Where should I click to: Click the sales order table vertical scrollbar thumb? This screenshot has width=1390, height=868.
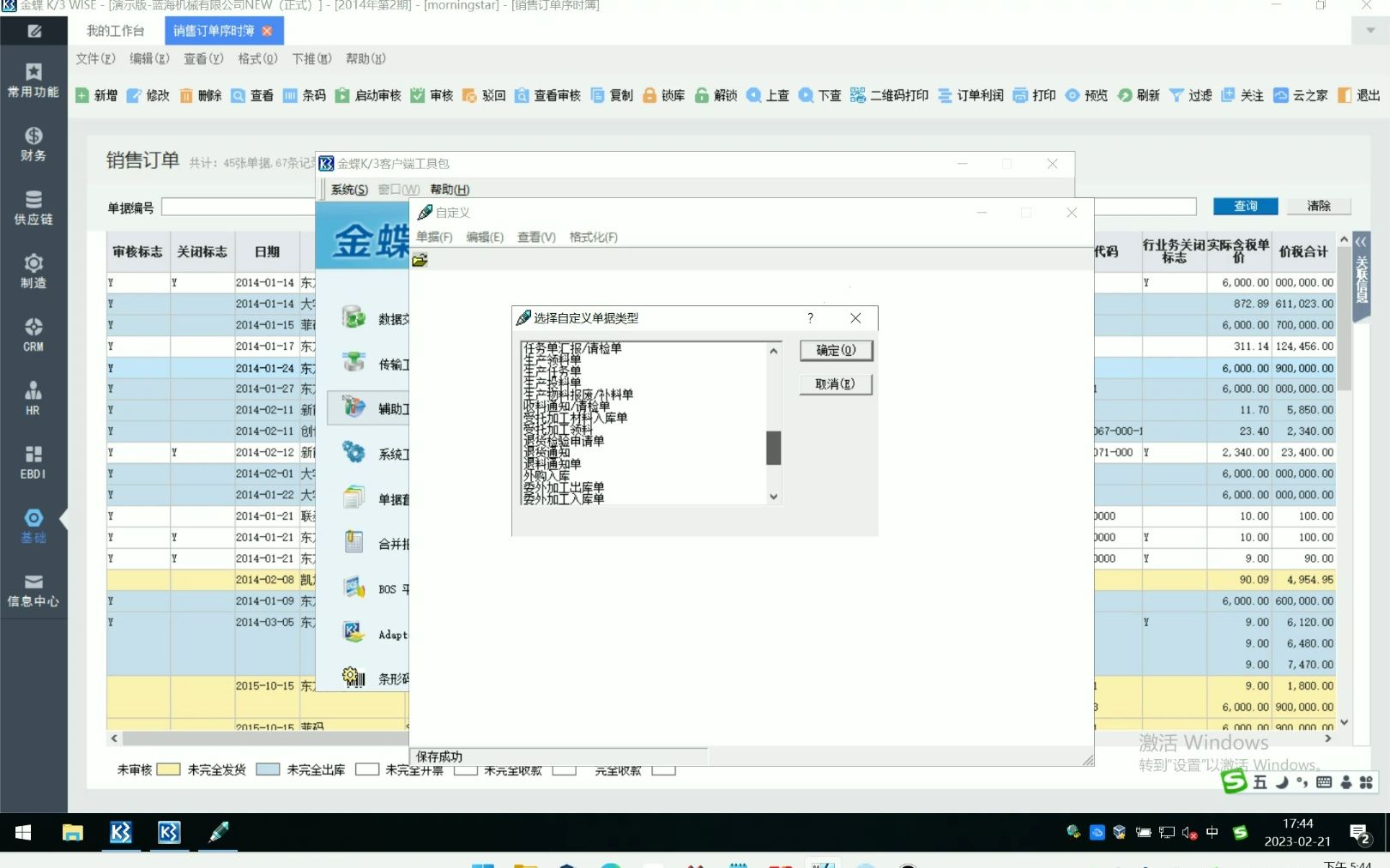(1344, 319)
